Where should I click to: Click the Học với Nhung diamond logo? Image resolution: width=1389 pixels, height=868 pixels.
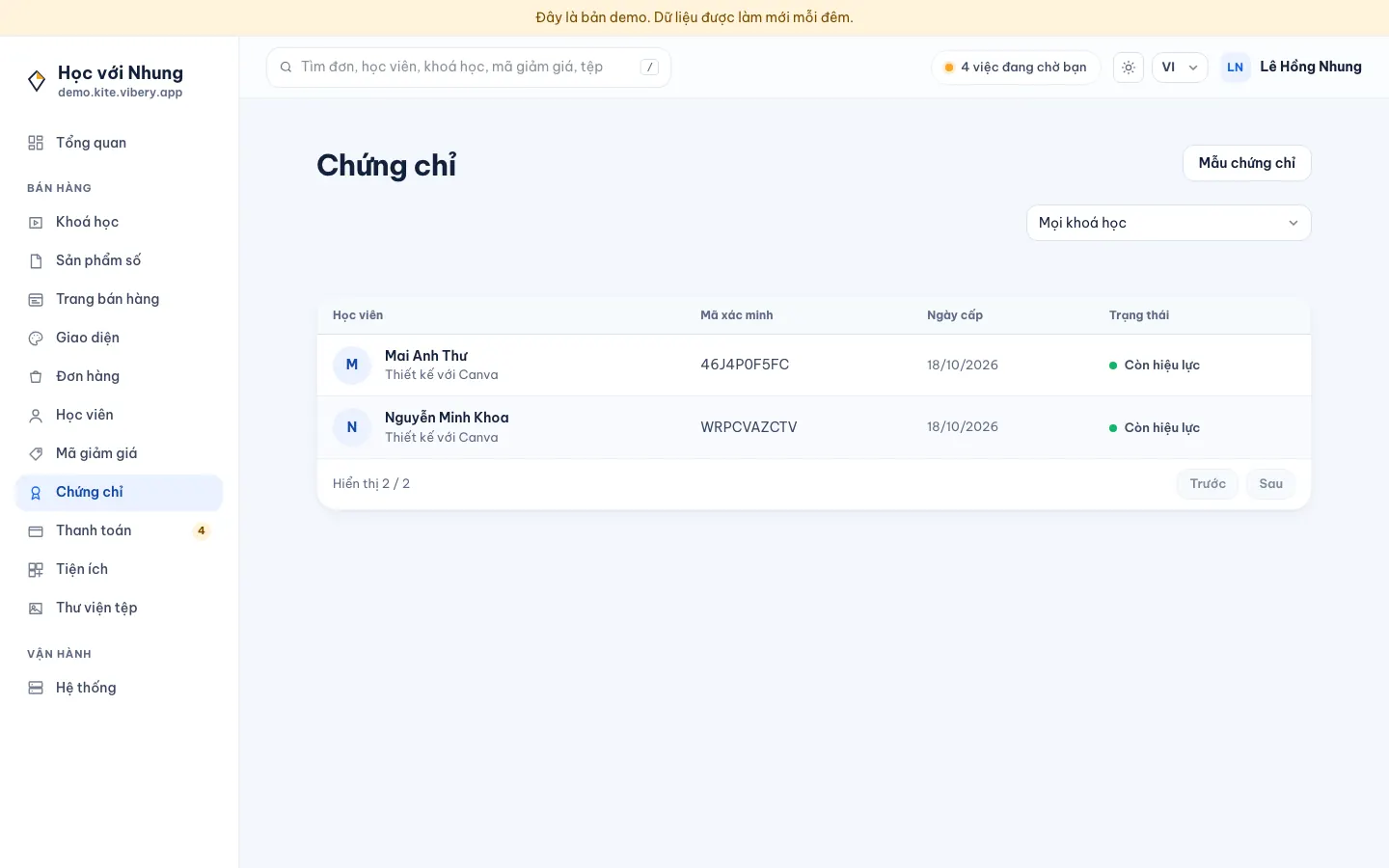[37, 81]
